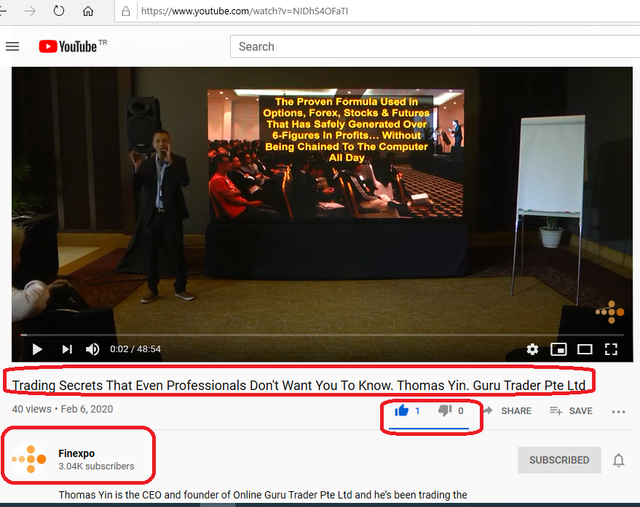Mute the video volume speaker icon
Screen dimensions: 640x507
coord(92,349)
